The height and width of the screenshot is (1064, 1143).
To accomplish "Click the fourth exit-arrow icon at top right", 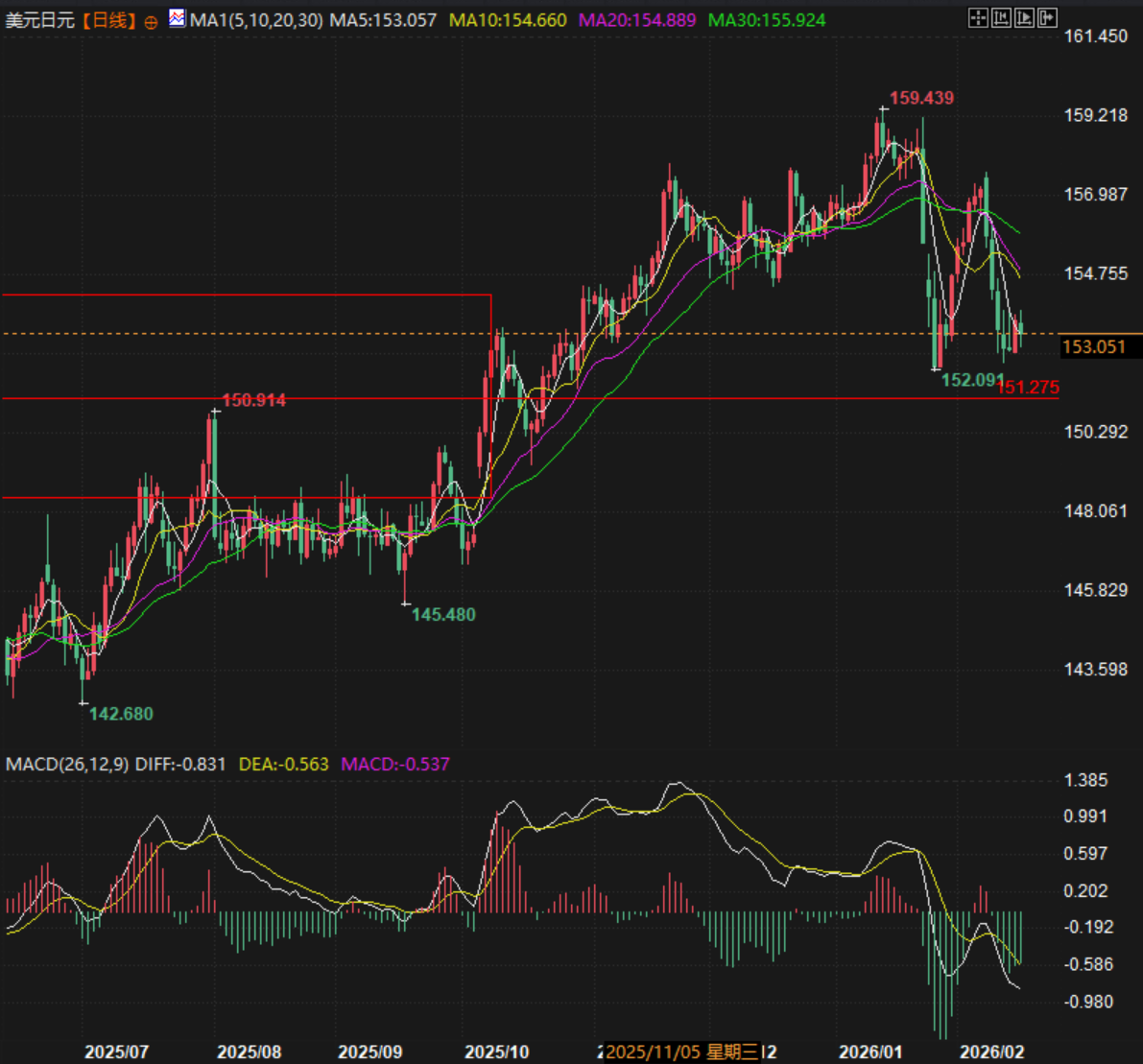I will pyautogui.click(x=1047, y=17).
